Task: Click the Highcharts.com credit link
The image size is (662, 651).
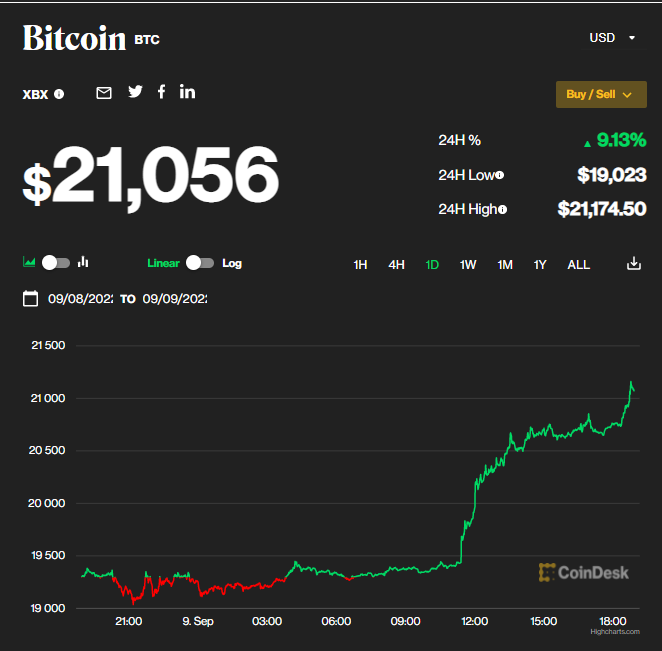Action: 612,632
